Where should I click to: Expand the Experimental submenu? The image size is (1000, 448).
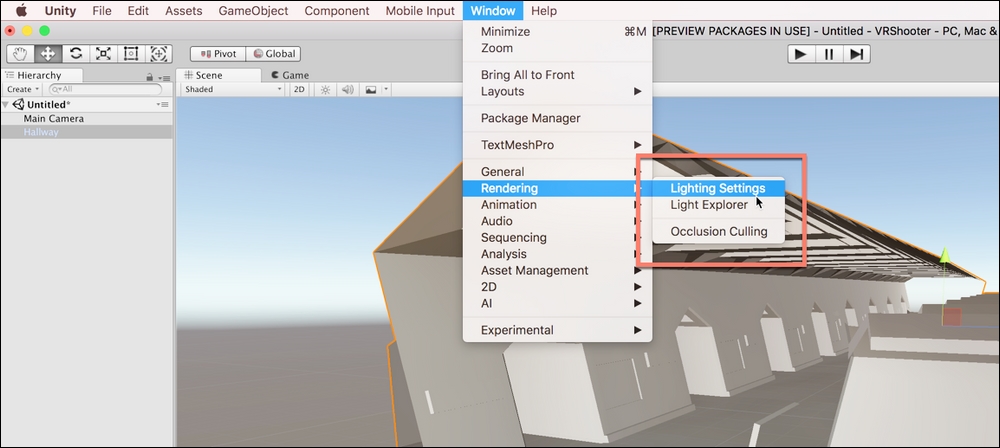(557, 331)
